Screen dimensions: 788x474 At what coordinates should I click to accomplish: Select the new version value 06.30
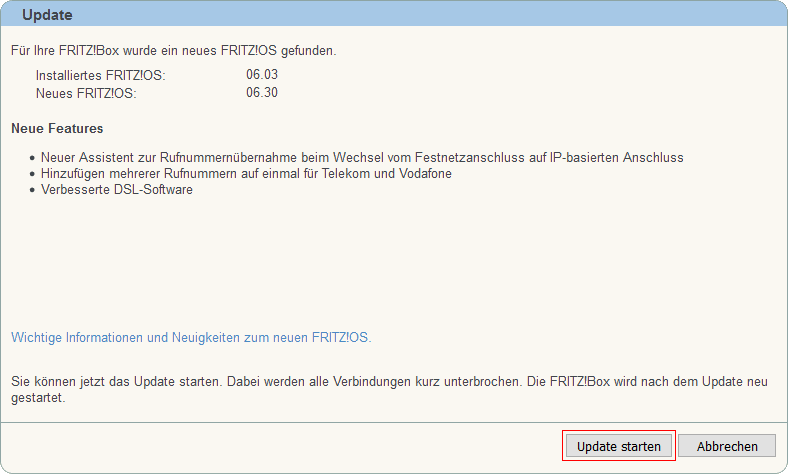[x=262, y=92]
